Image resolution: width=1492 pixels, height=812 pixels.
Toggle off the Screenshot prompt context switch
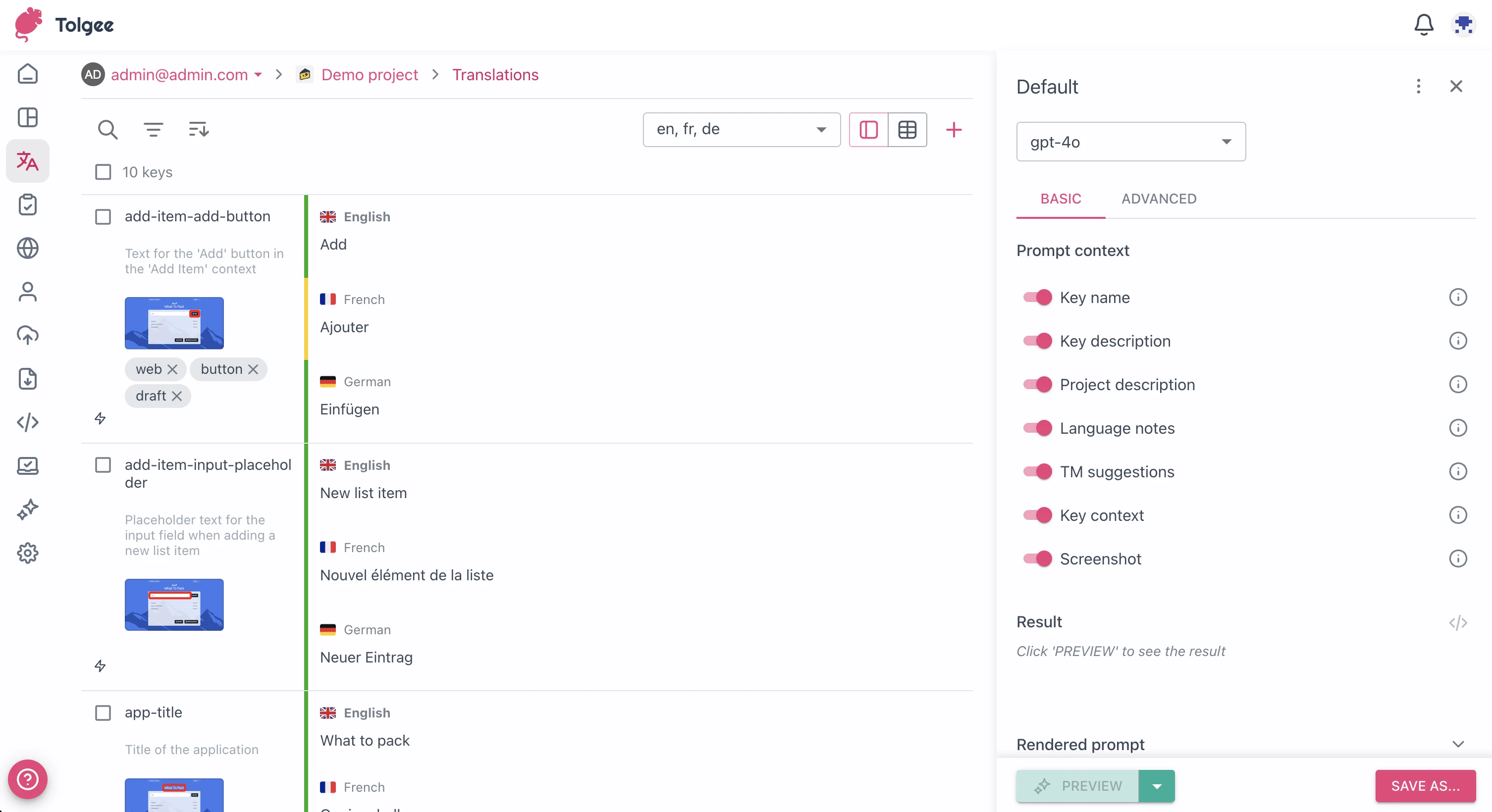coord(1037,559)
